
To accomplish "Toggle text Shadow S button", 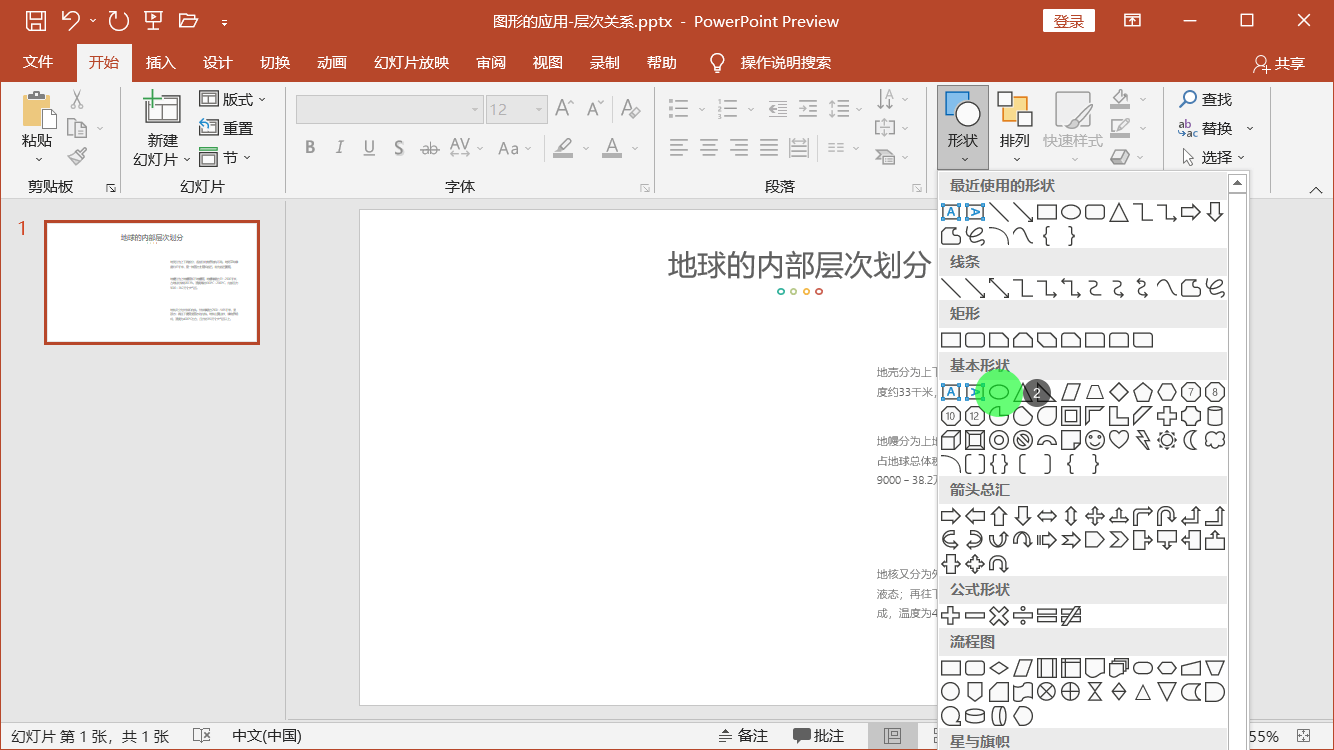I will (398, 147).
